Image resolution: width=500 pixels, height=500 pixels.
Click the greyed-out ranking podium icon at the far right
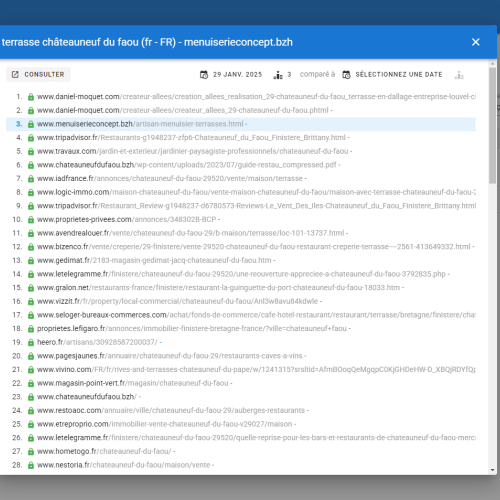(x=459, y=75)
